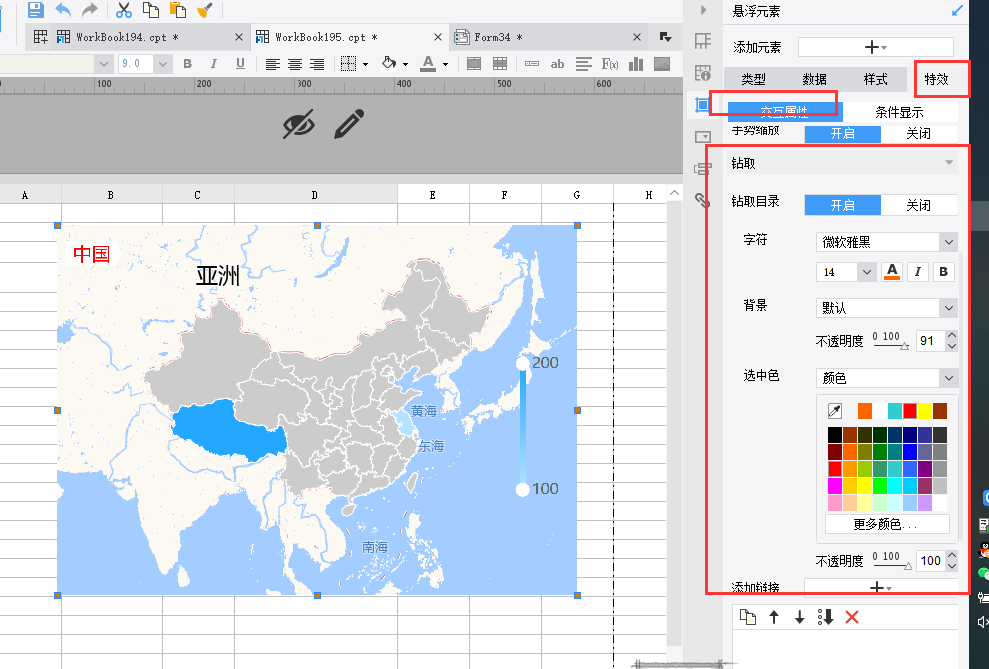
Task: Copy the selected content
Action: [151, 9]
